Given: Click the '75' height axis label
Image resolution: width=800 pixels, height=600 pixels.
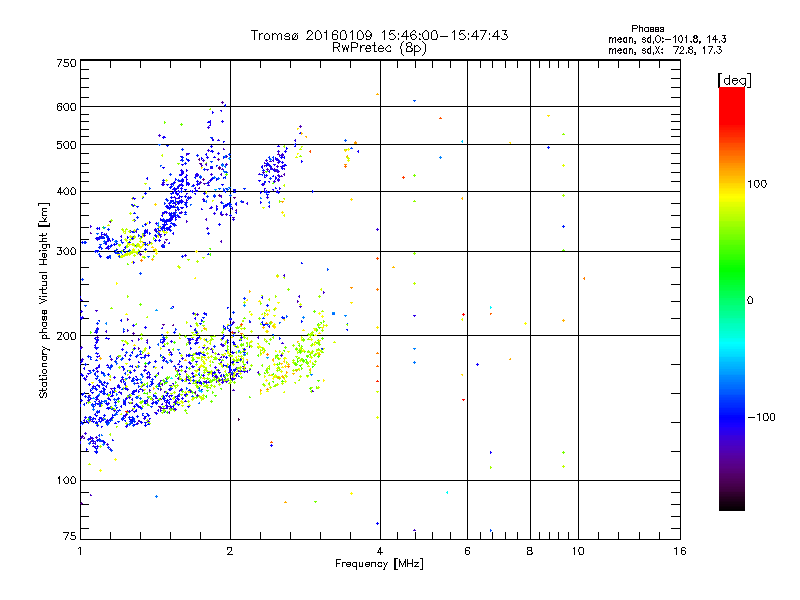Looking at the screenshot, I should tap(70, 536).
